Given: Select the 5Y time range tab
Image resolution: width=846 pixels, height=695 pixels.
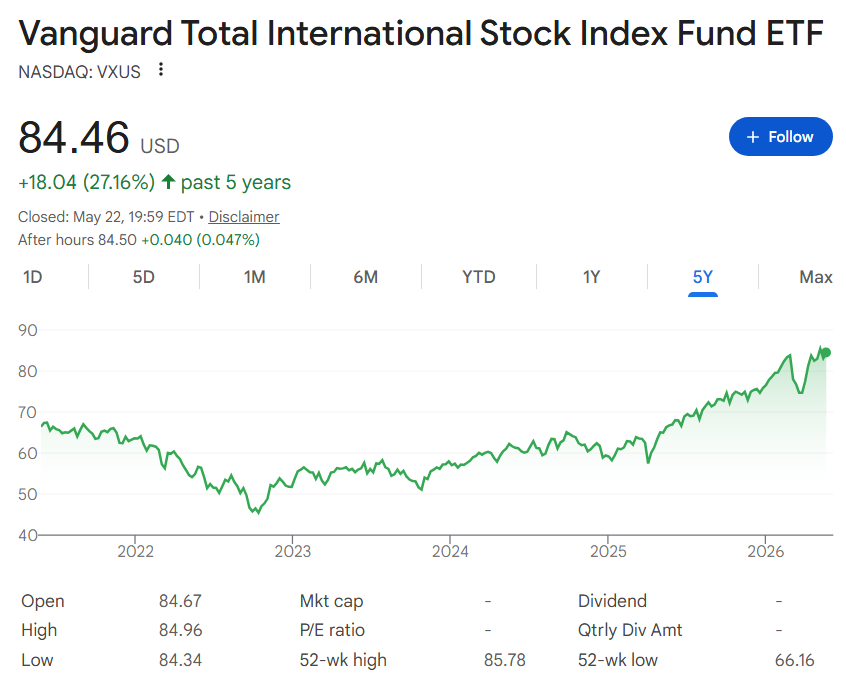Looking at the screenshot, I should pyautogui.click(x=702, y=277).
